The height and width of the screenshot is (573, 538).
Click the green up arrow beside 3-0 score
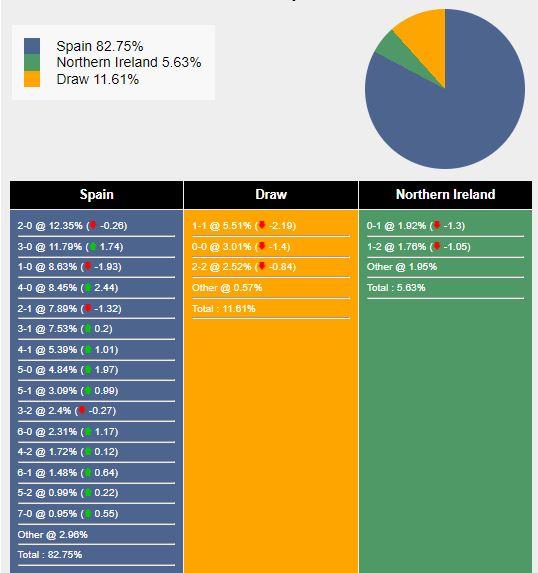(93, 246)
